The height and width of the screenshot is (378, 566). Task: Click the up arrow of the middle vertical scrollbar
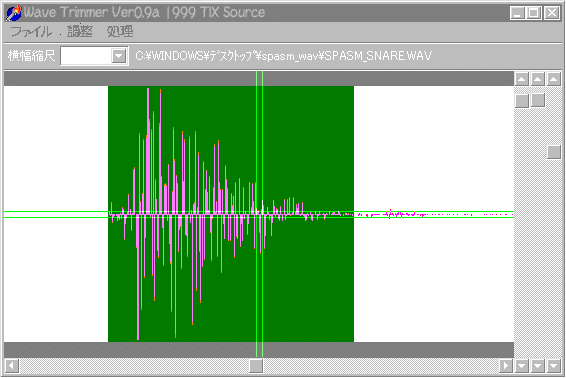537,79
